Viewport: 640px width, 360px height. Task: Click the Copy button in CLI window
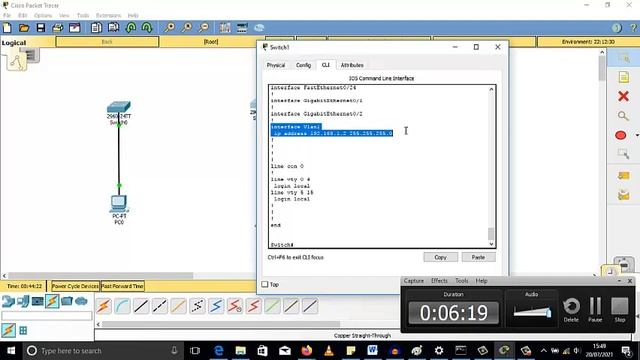coord(440,258)
